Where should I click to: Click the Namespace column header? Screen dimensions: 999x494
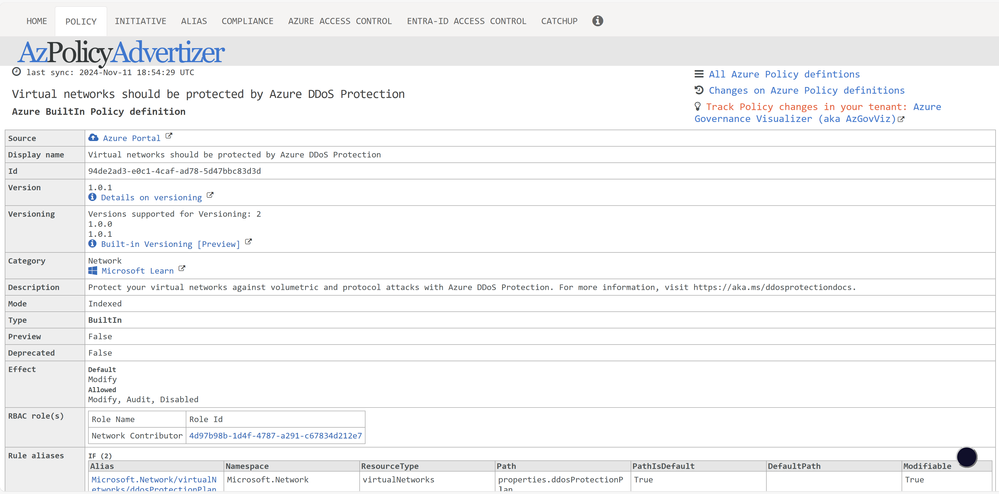(291, 466)
